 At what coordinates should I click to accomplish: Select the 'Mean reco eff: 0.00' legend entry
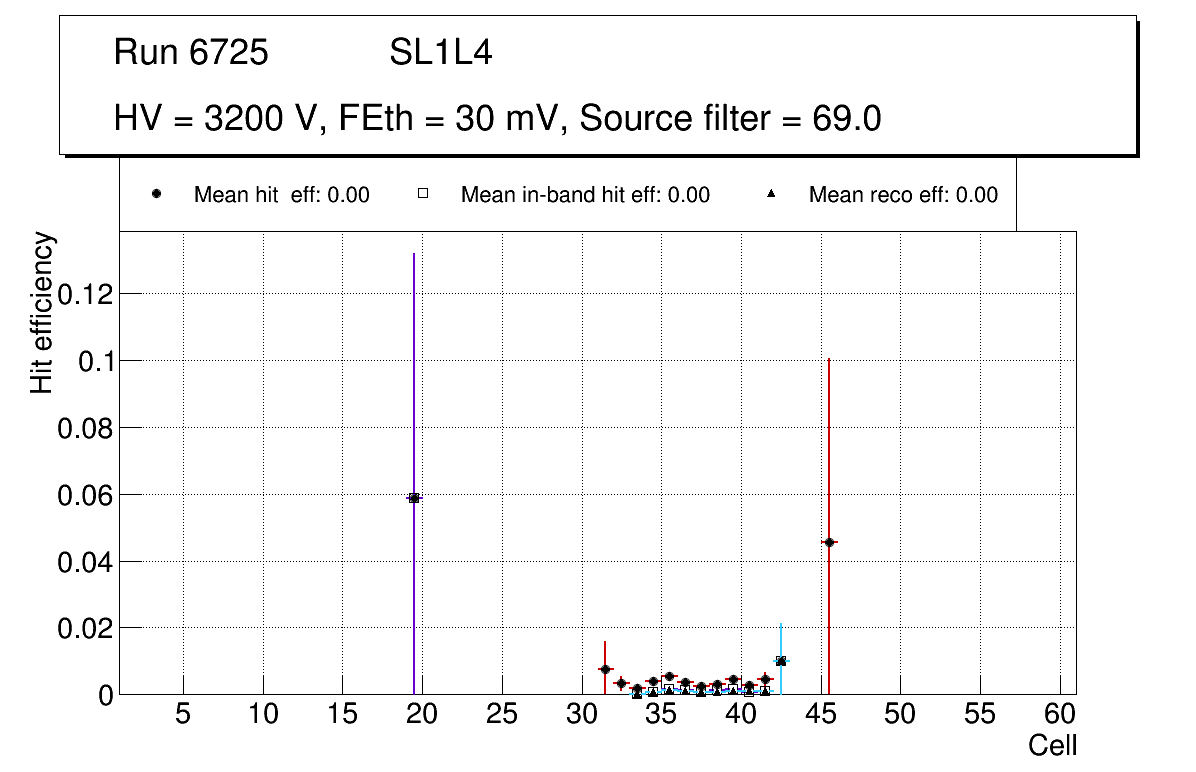point(902,195)
